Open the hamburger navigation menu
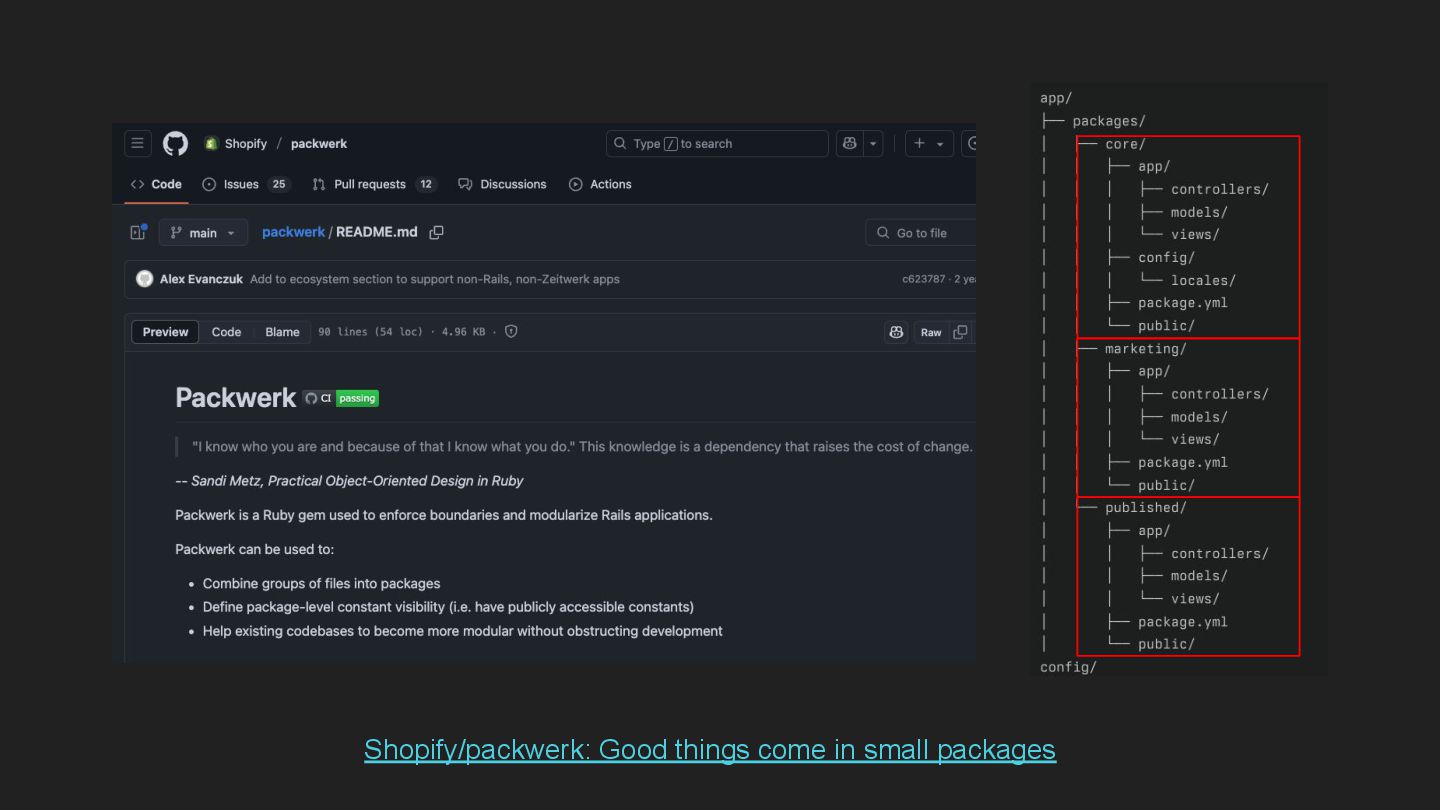Viewport: 1440px width, 810px height. coord(138,144)
